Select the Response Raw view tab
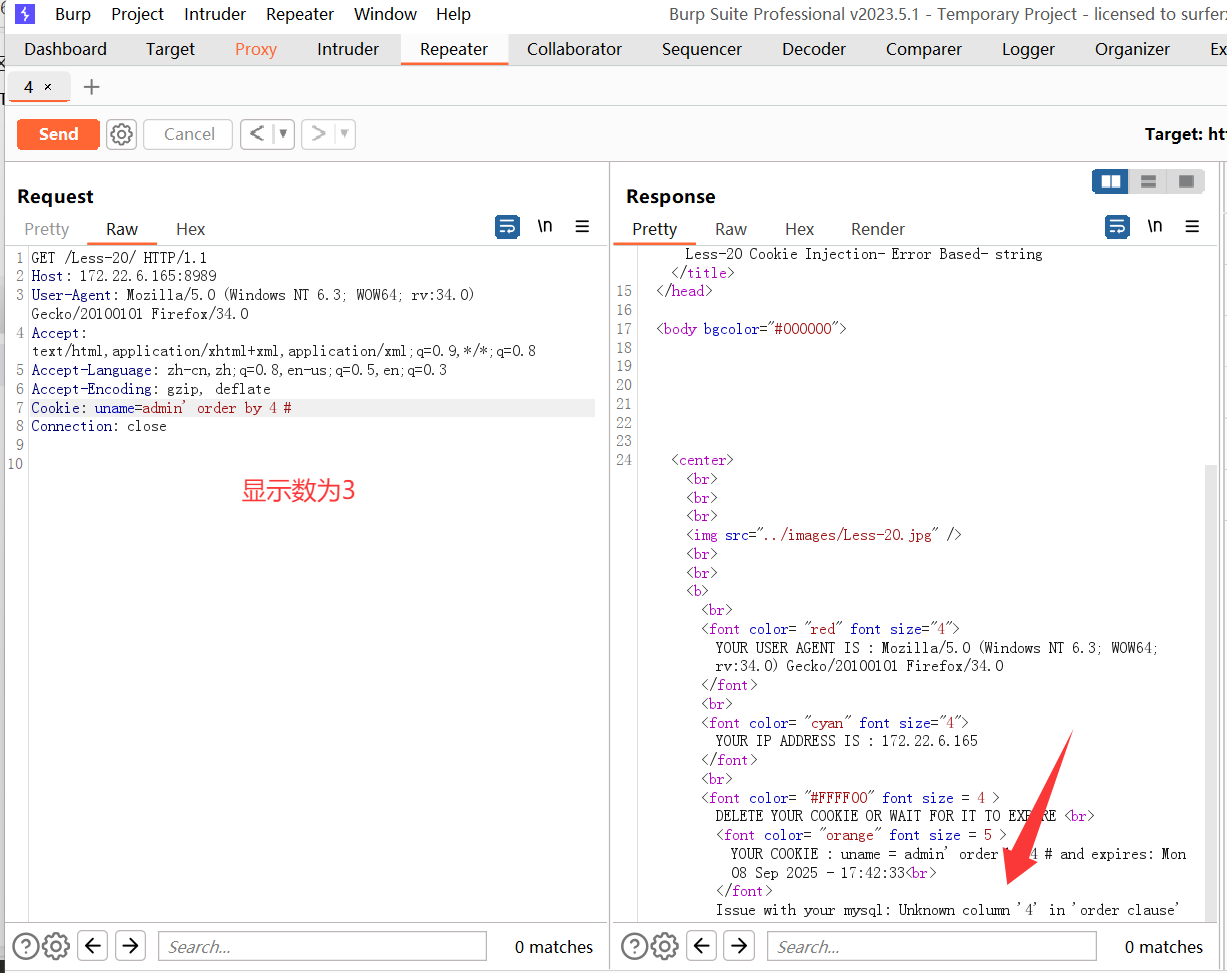Screen dimensions: 1227x973 (731, 229)
